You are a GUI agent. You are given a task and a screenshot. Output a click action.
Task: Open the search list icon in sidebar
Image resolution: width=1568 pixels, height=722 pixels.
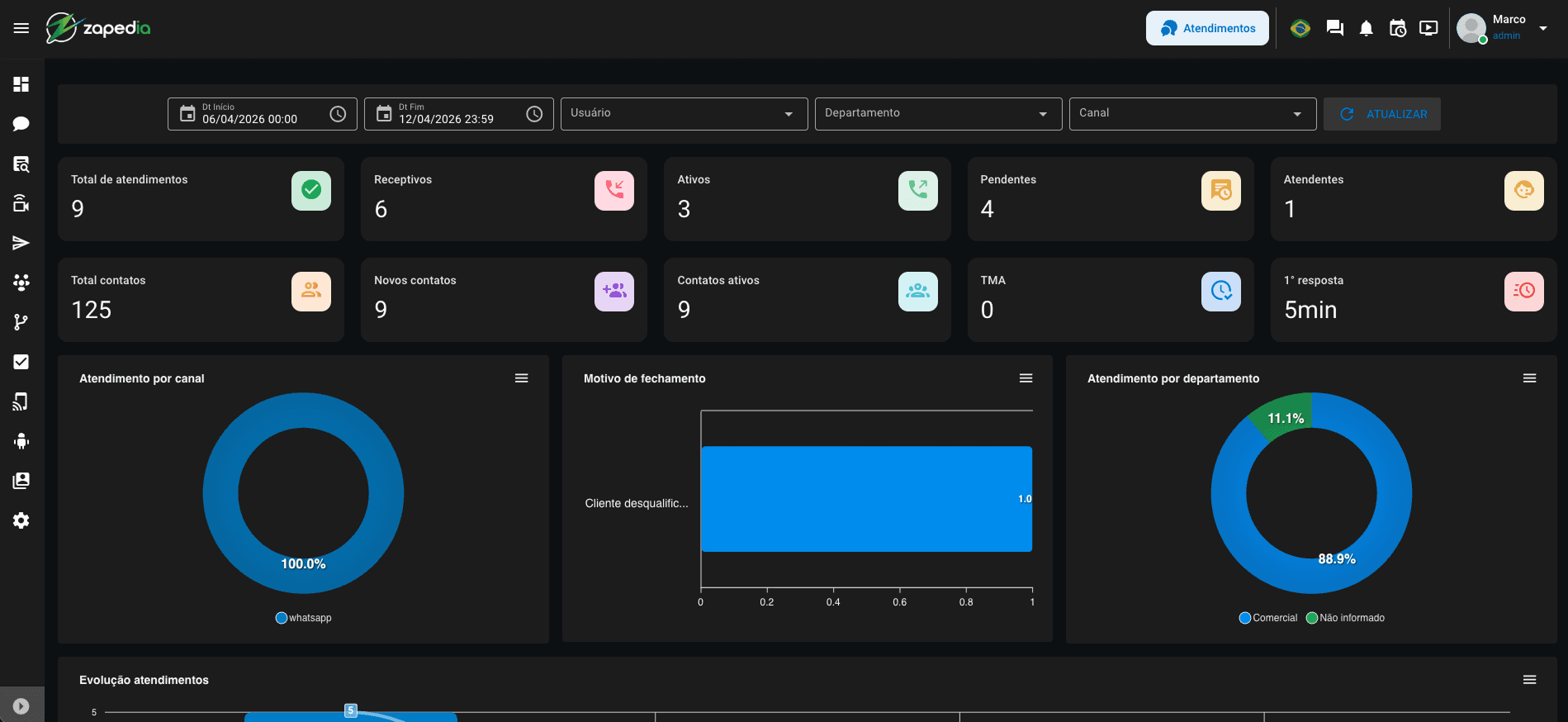tap(21, 164)
